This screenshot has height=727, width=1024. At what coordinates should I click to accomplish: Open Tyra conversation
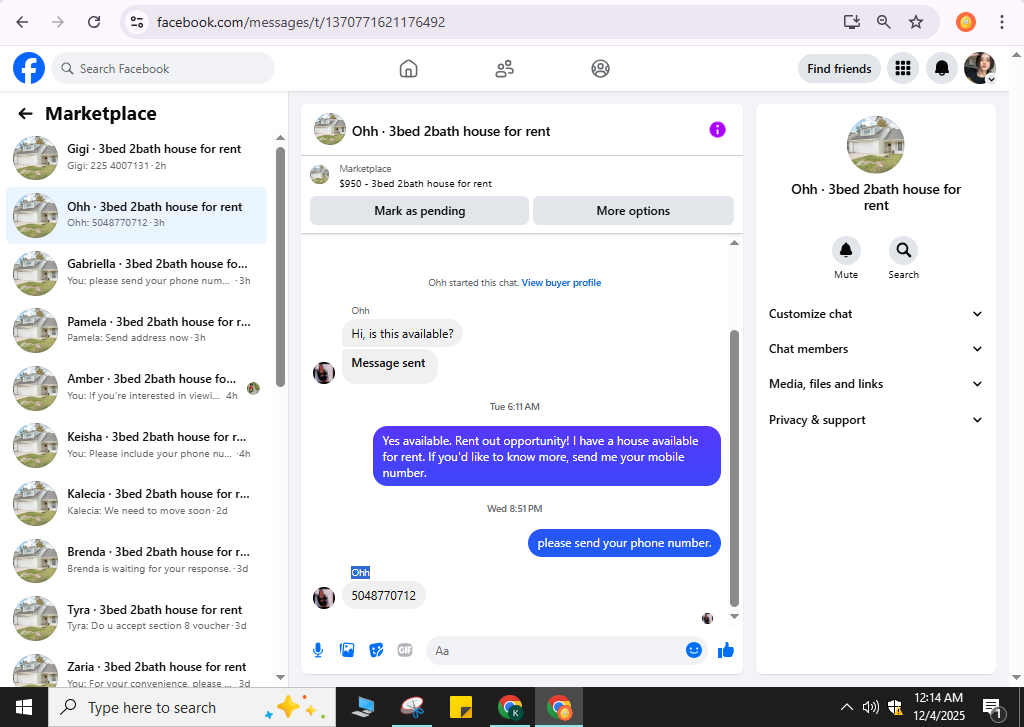click(136, 617)
